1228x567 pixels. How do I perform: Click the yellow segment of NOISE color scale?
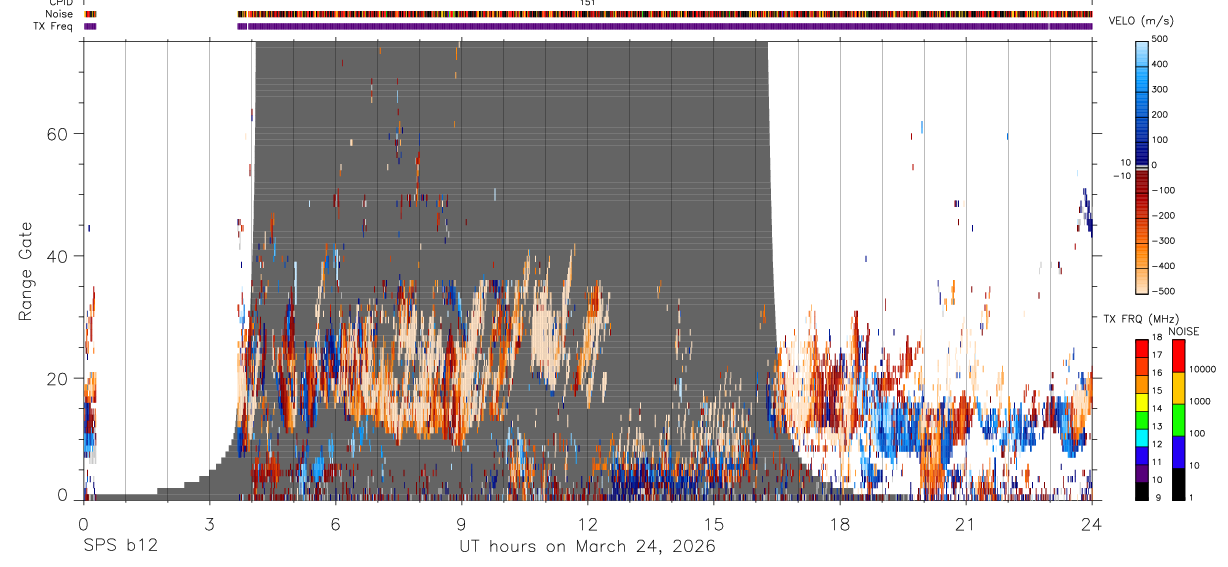pos(1178,387)
